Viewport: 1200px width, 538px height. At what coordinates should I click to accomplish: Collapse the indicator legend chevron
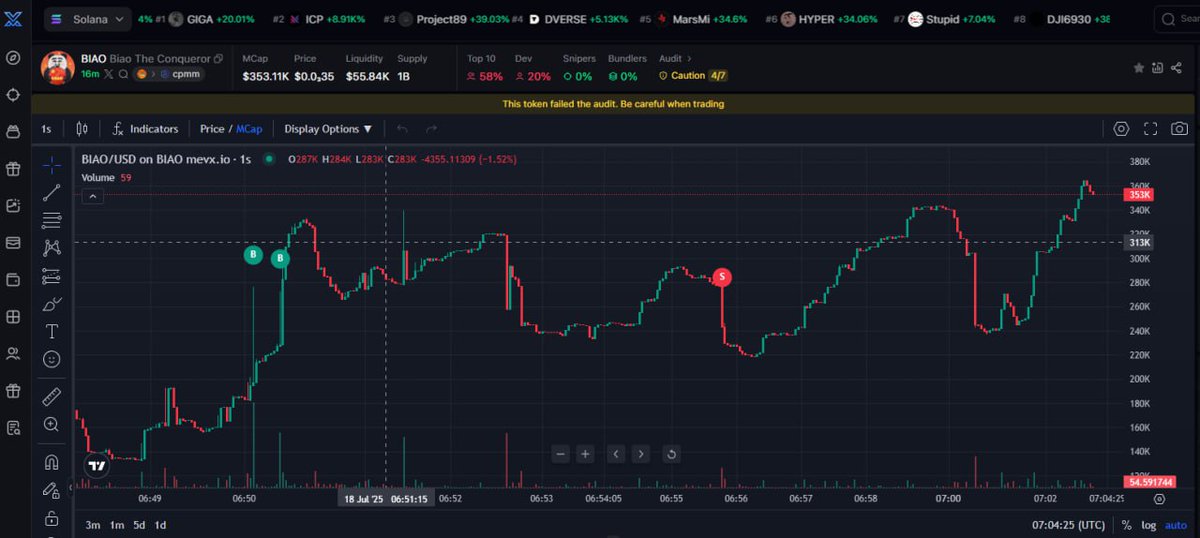pos(92,196)
